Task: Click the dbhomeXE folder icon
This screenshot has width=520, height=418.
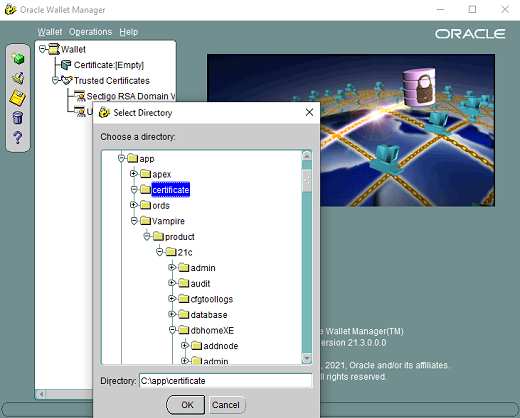Action: point(184,330)
